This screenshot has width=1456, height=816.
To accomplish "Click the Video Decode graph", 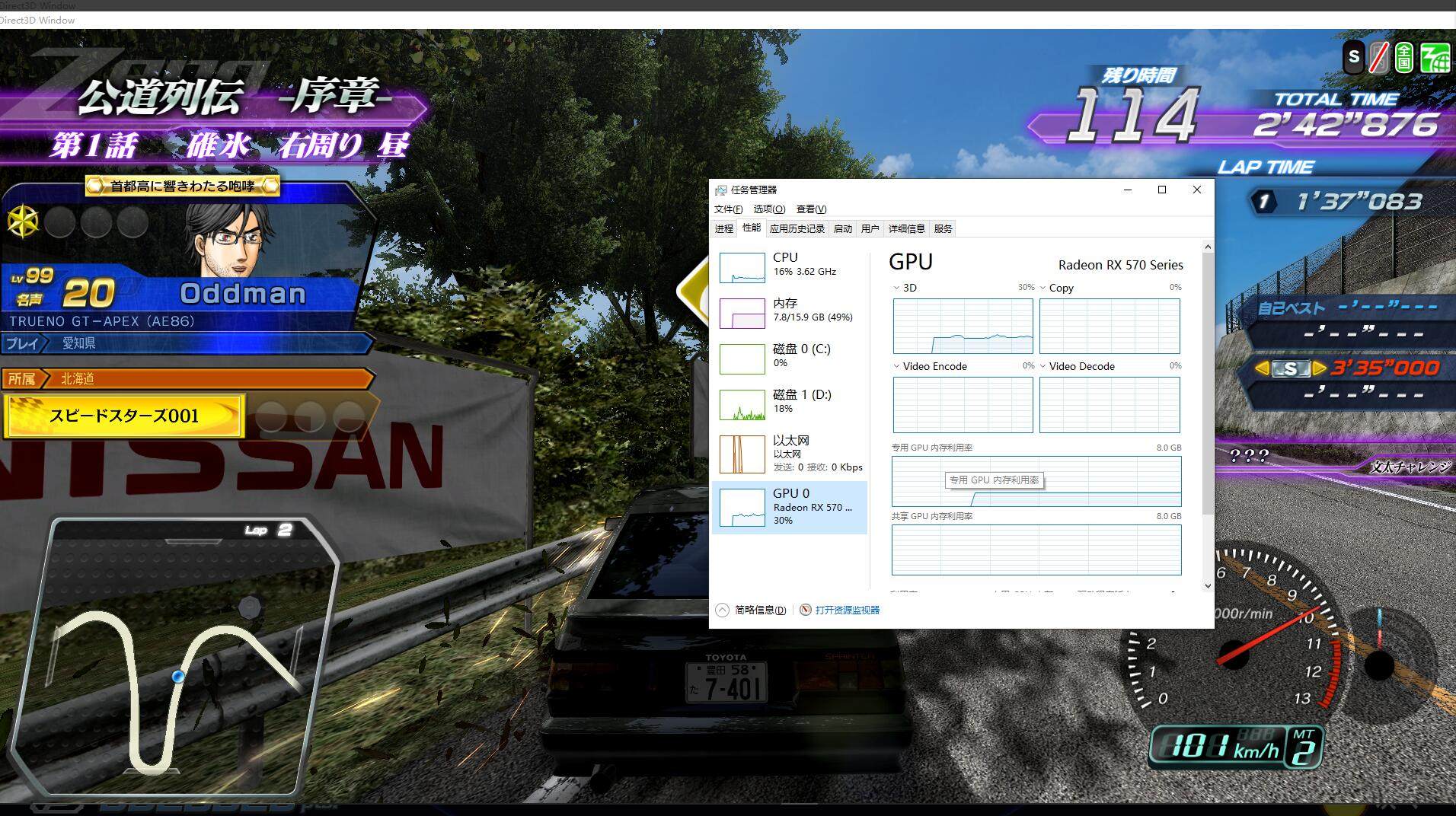I will point(1110,405).
